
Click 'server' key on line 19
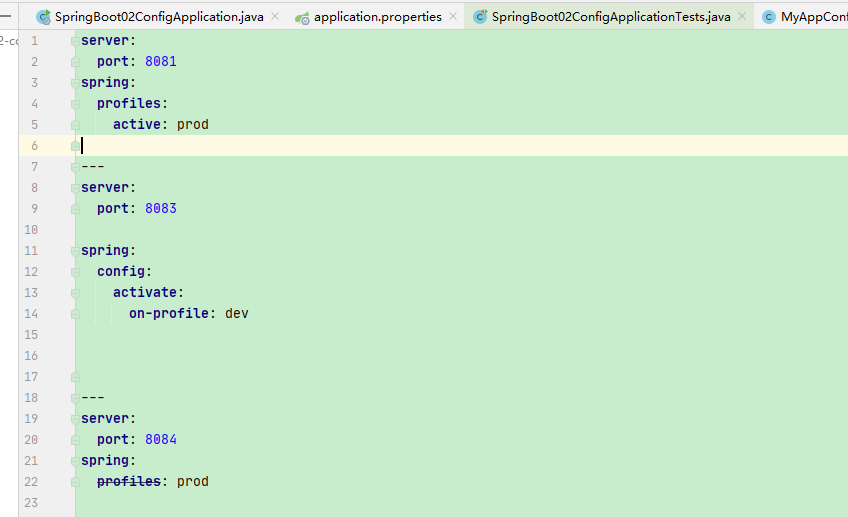(105, 419)
